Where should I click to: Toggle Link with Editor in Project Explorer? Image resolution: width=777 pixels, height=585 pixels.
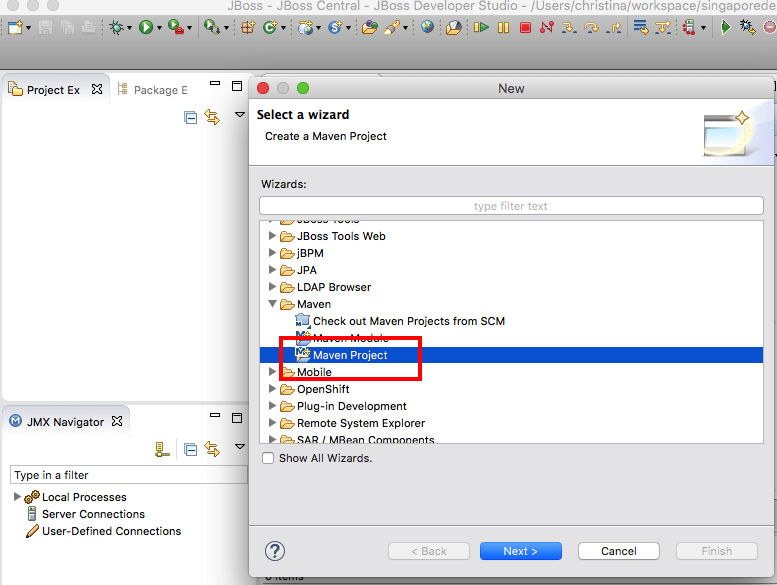[x=212, y=117]
